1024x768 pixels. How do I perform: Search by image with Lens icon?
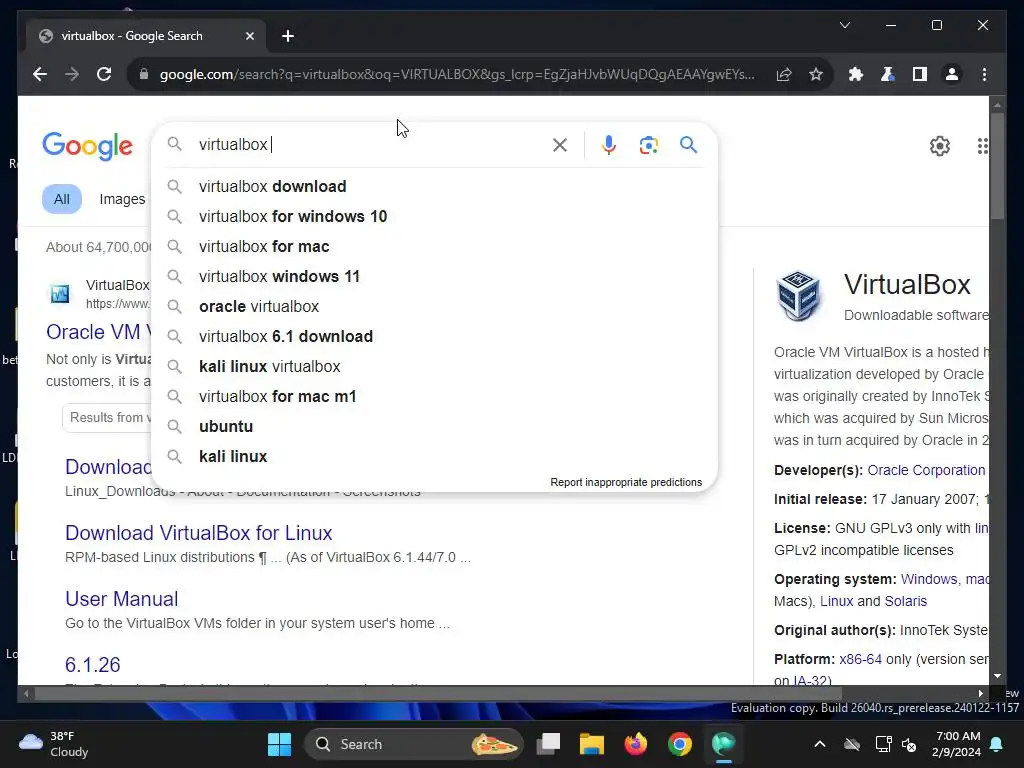tap(648, 145)
